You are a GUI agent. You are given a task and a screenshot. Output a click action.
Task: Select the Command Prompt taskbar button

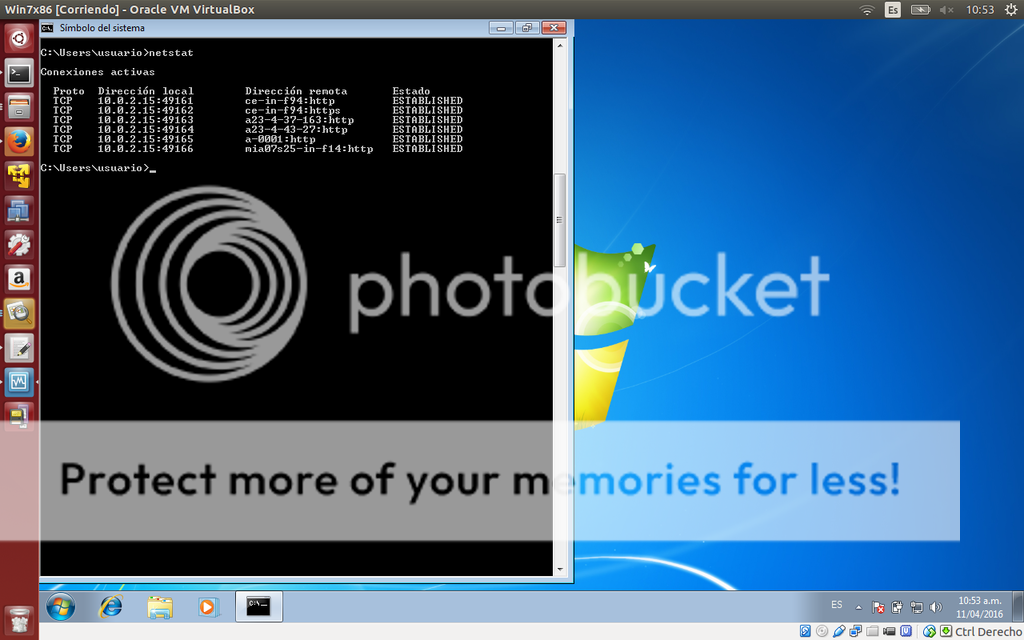coord(259,607)
